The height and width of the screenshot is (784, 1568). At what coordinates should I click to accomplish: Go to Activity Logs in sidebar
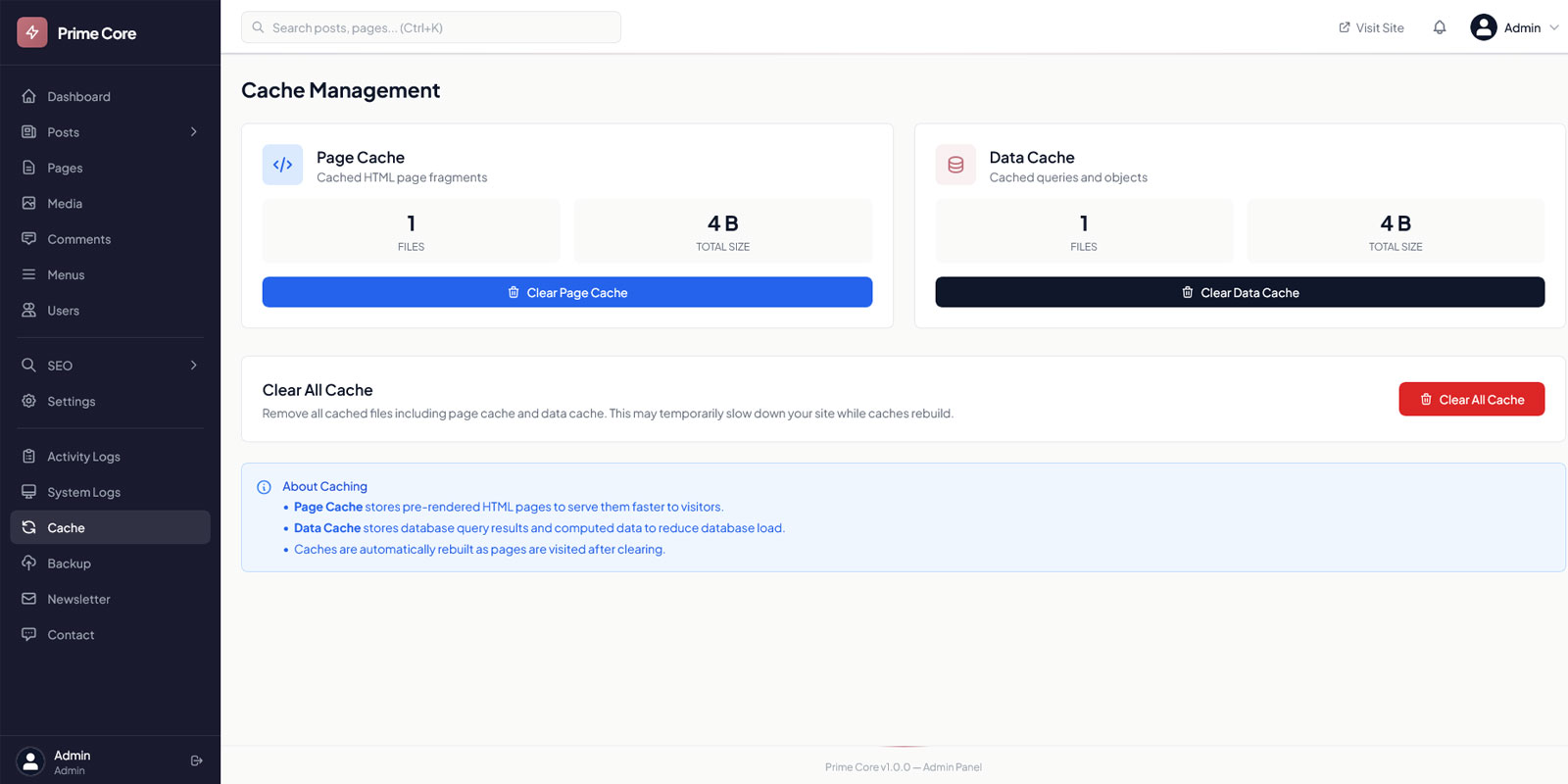coord(83,457)
